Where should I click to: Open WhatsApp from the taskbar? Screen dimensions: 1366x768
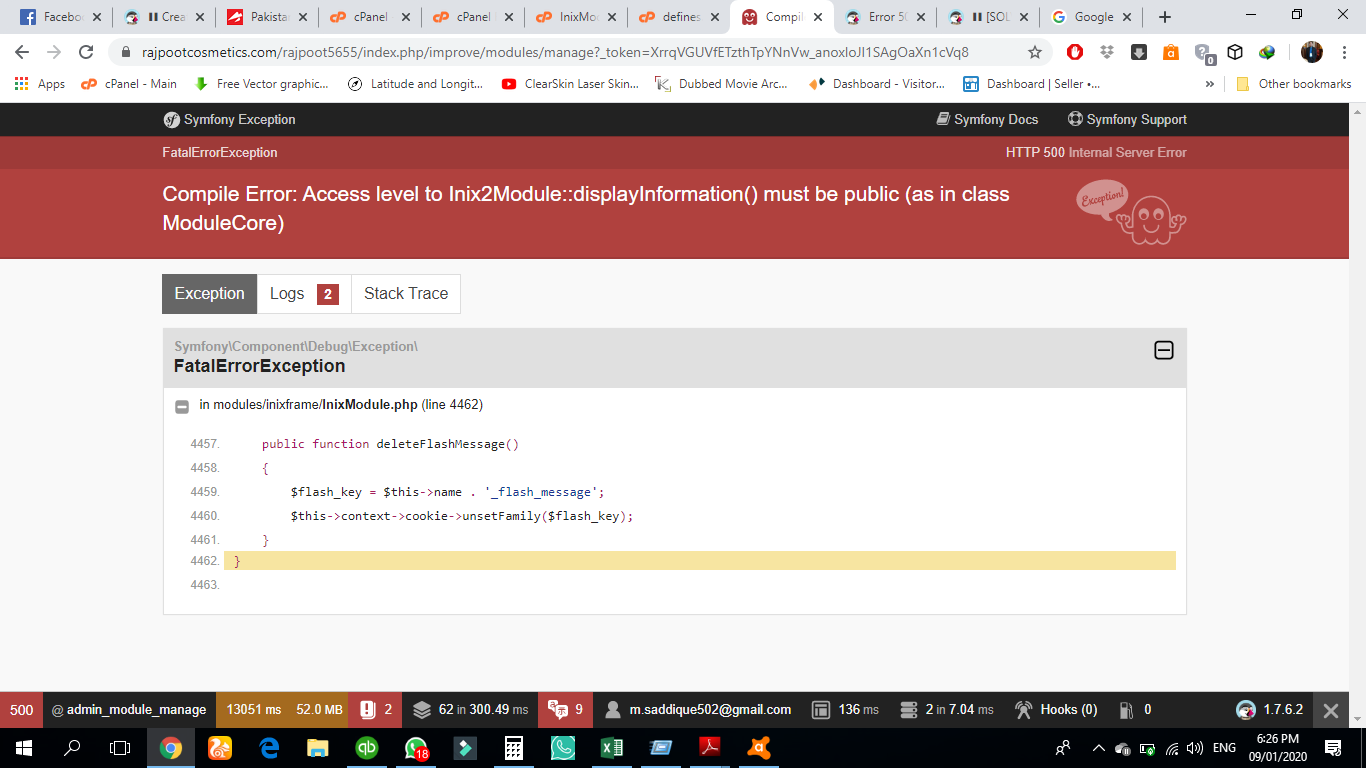pyautogui.click(x=416, y=748)
